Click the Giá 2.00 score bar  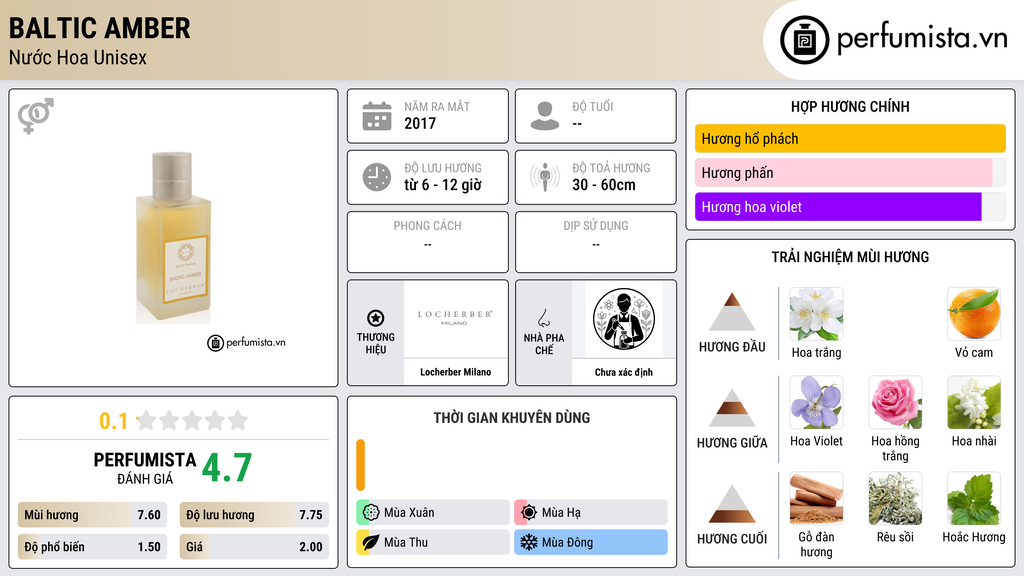point(254,547)
